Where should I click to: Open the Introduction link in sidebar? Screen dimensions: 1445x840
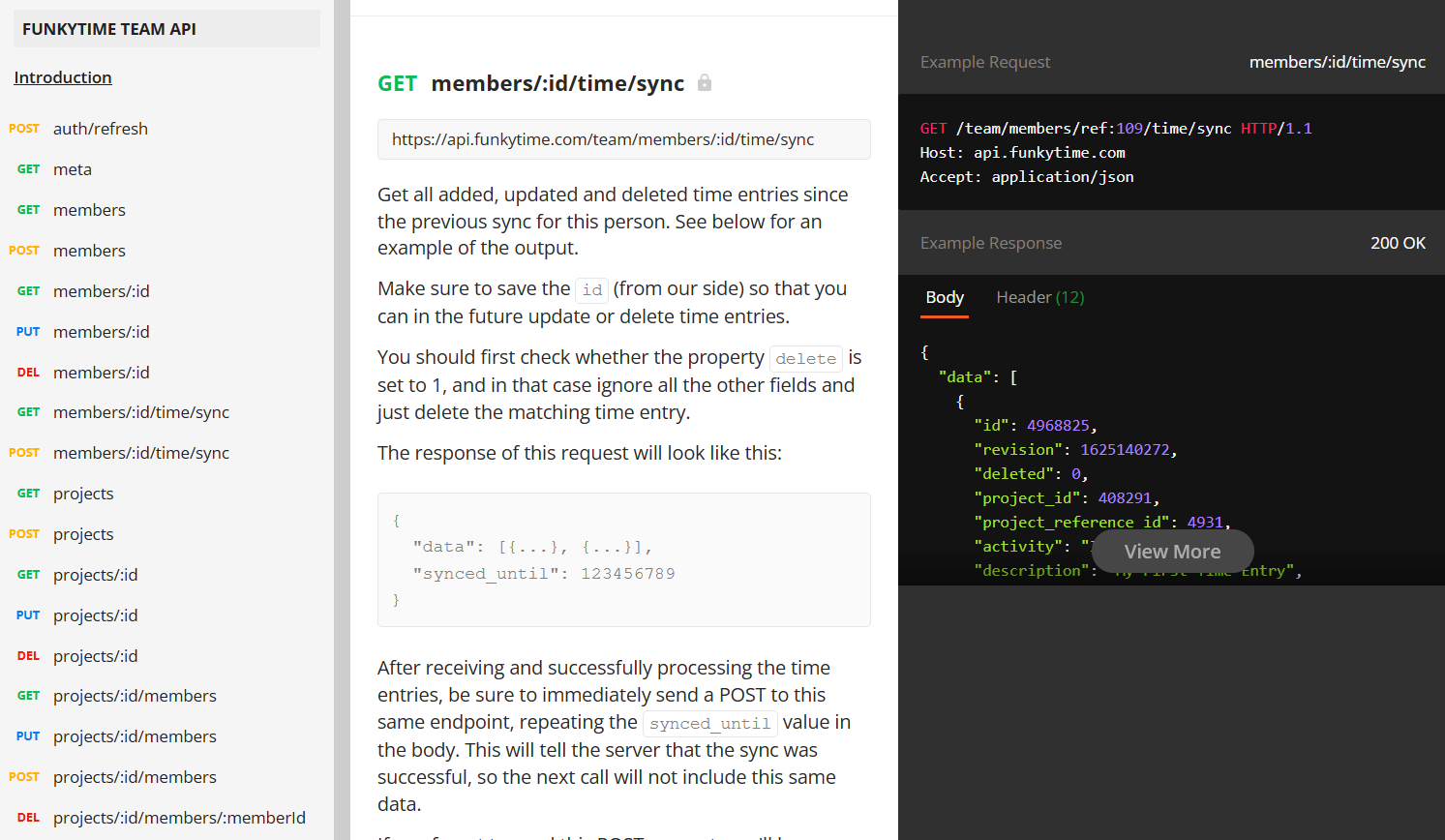coord(63,77)
